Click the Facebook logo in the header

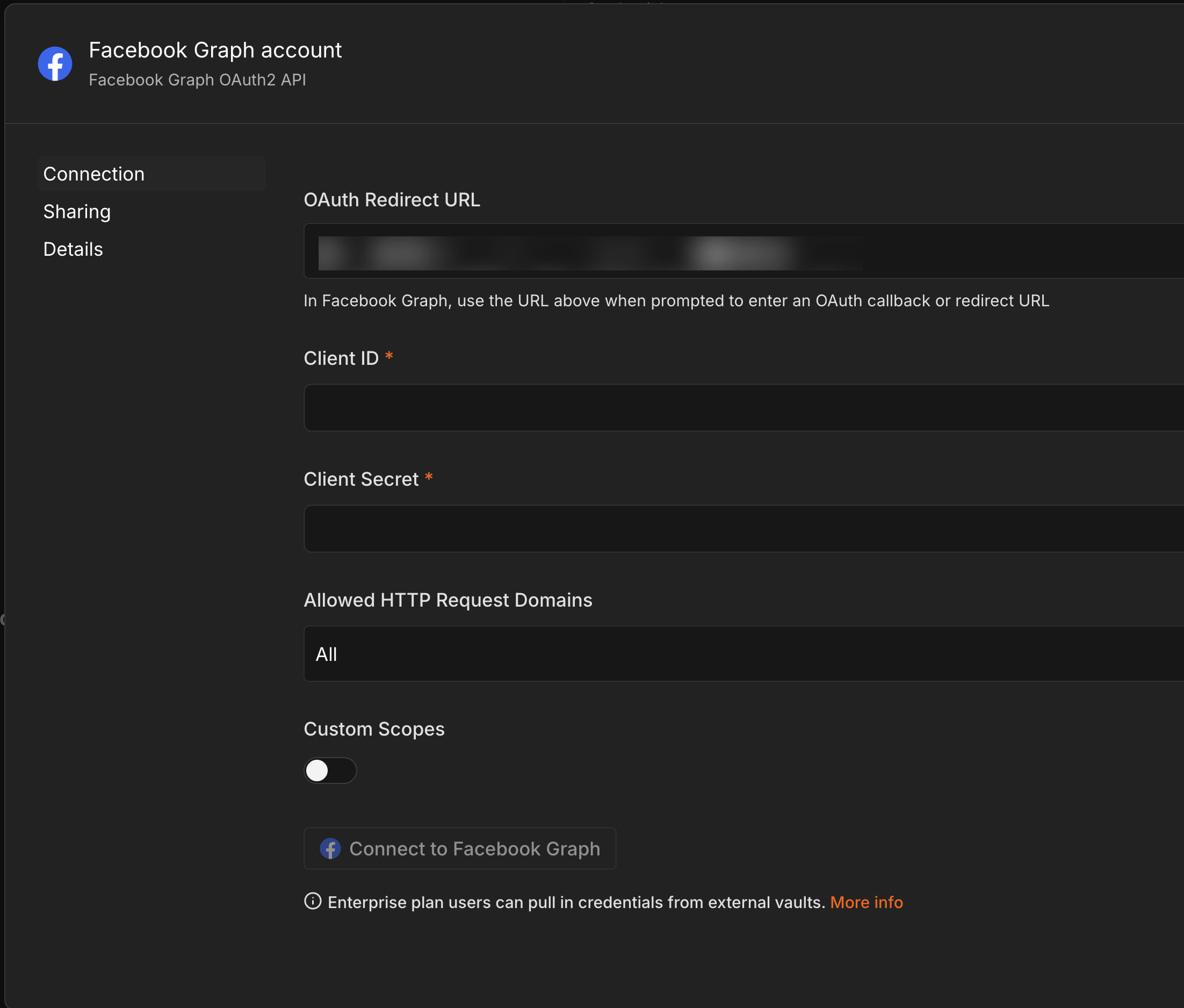[x=55, y=63]
